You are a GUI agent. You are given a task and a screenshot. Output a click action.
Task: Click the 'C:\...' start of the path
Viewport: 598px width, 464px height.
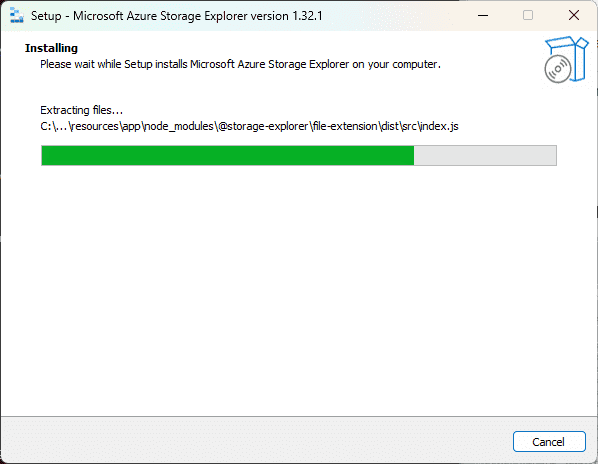click(54, 126)
